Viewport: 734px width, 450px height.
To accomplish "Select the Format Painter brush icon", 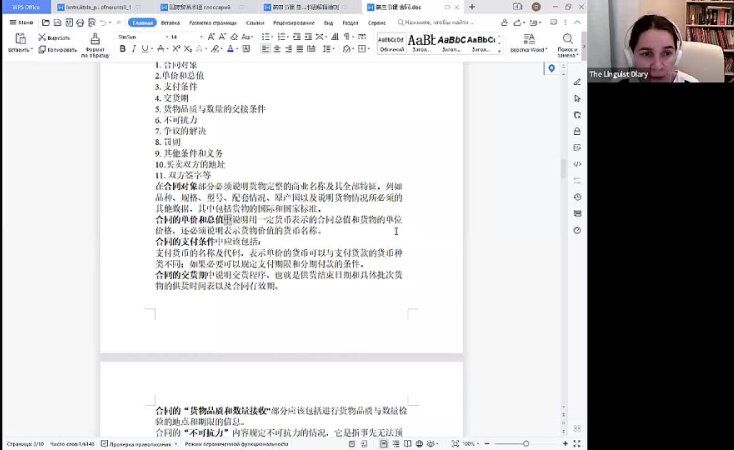I will [95, 39].
